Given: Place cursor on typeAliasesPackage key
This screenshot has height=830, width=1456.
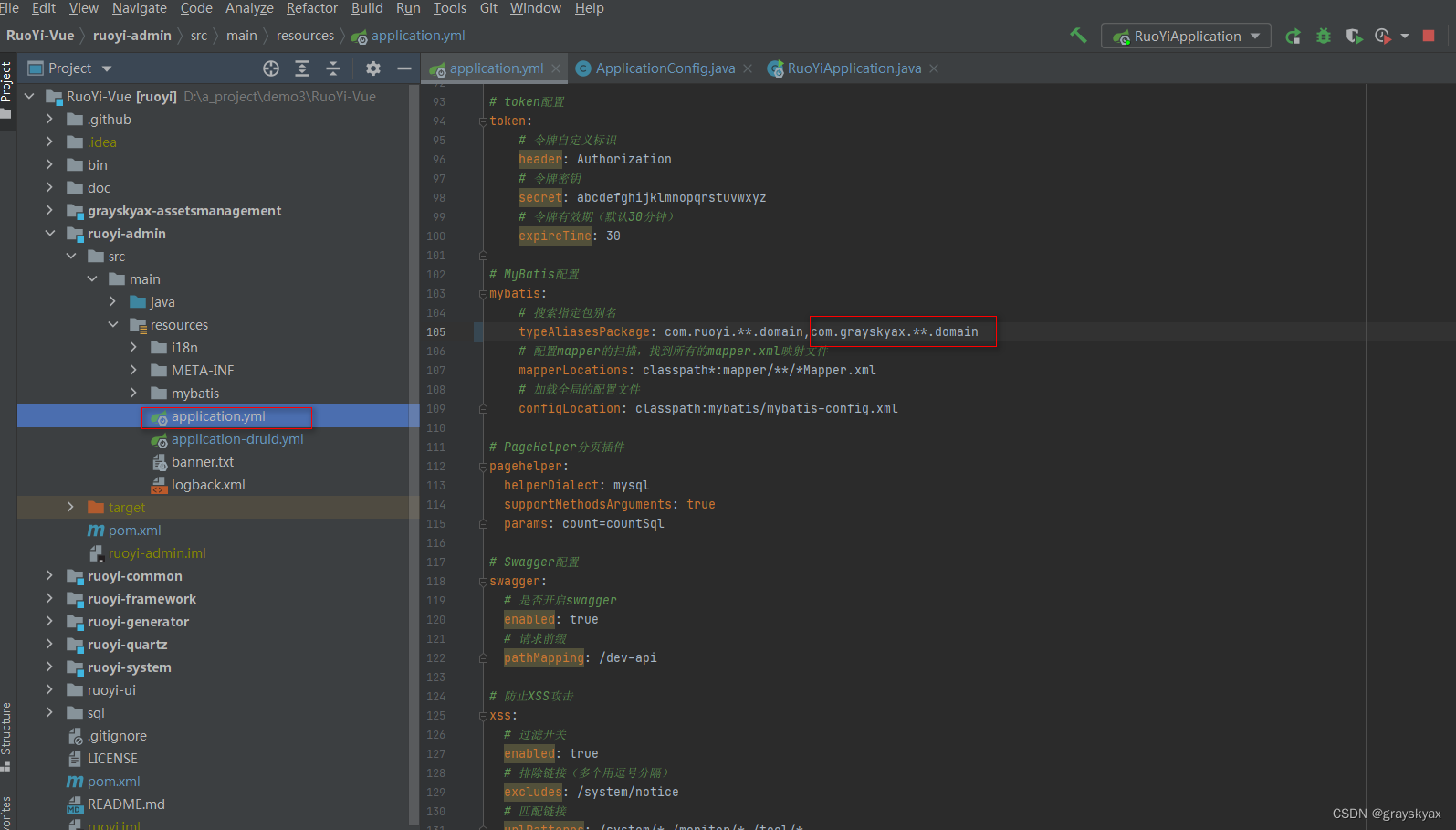Looking at the screenshot, I should point(584,332).
